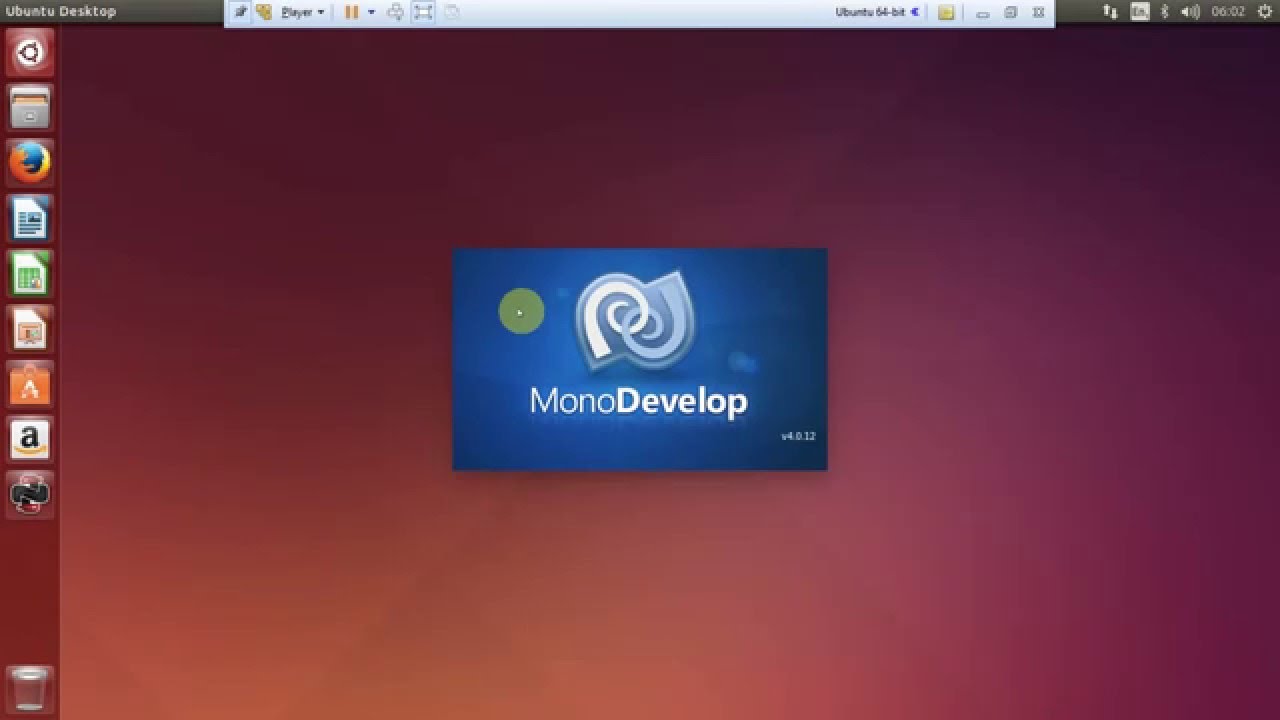
Task: Open the Bluetooth indicator menu
Action: coord(1164,11)
